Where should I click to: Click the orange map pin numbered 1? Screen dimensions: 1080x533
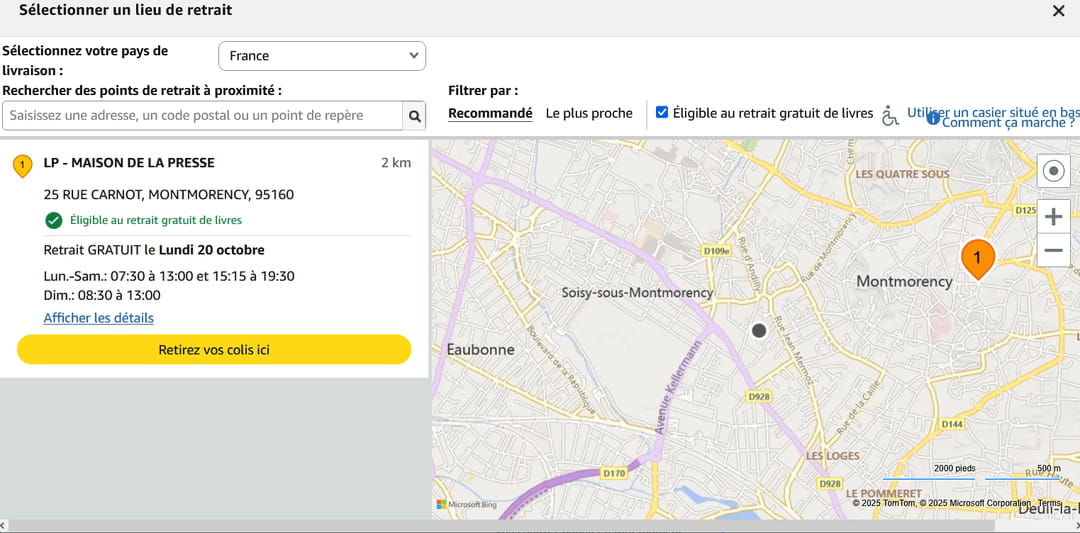977,257
